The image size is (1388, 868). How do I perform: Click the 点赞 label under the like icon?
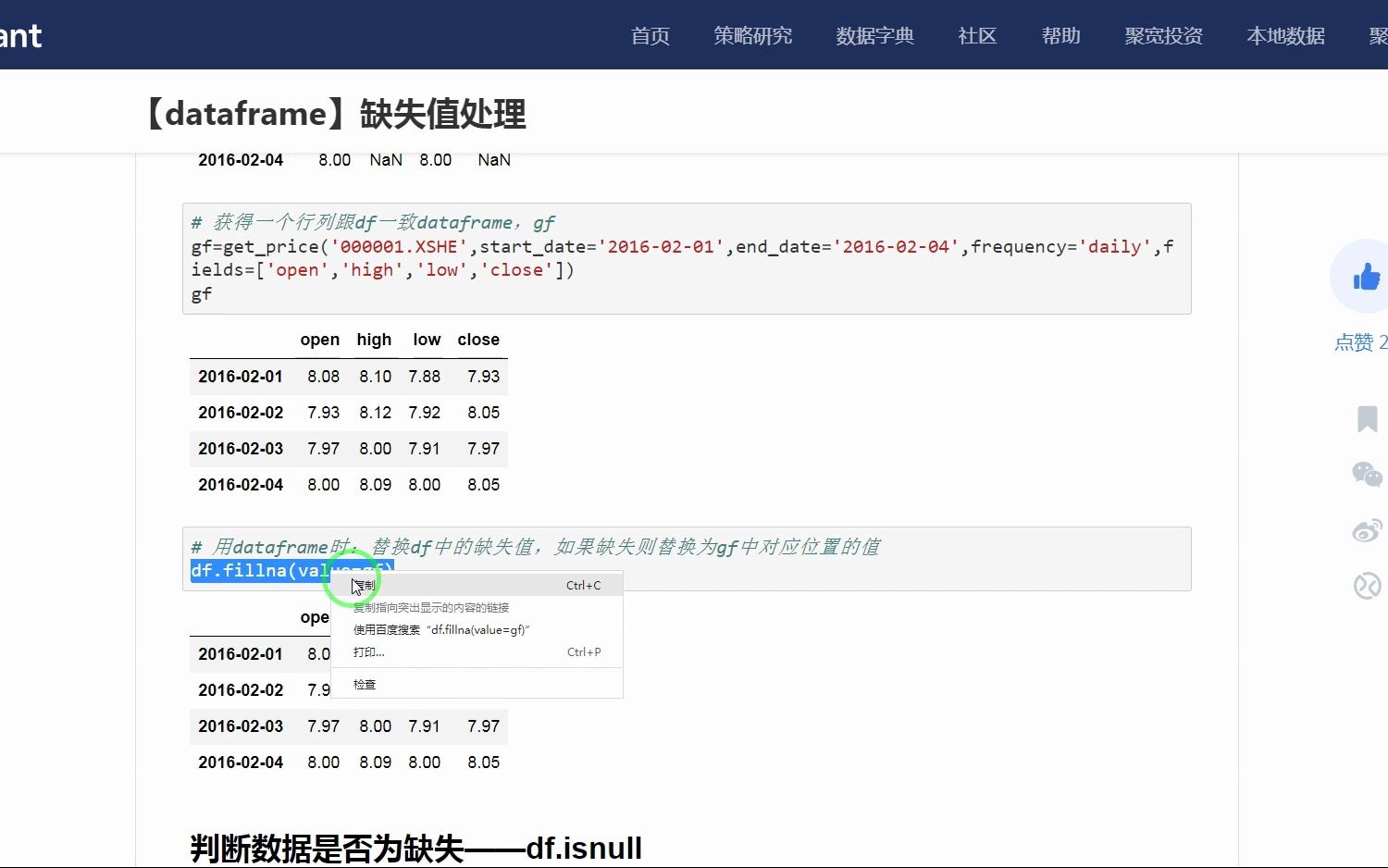tap(1360, 342)
